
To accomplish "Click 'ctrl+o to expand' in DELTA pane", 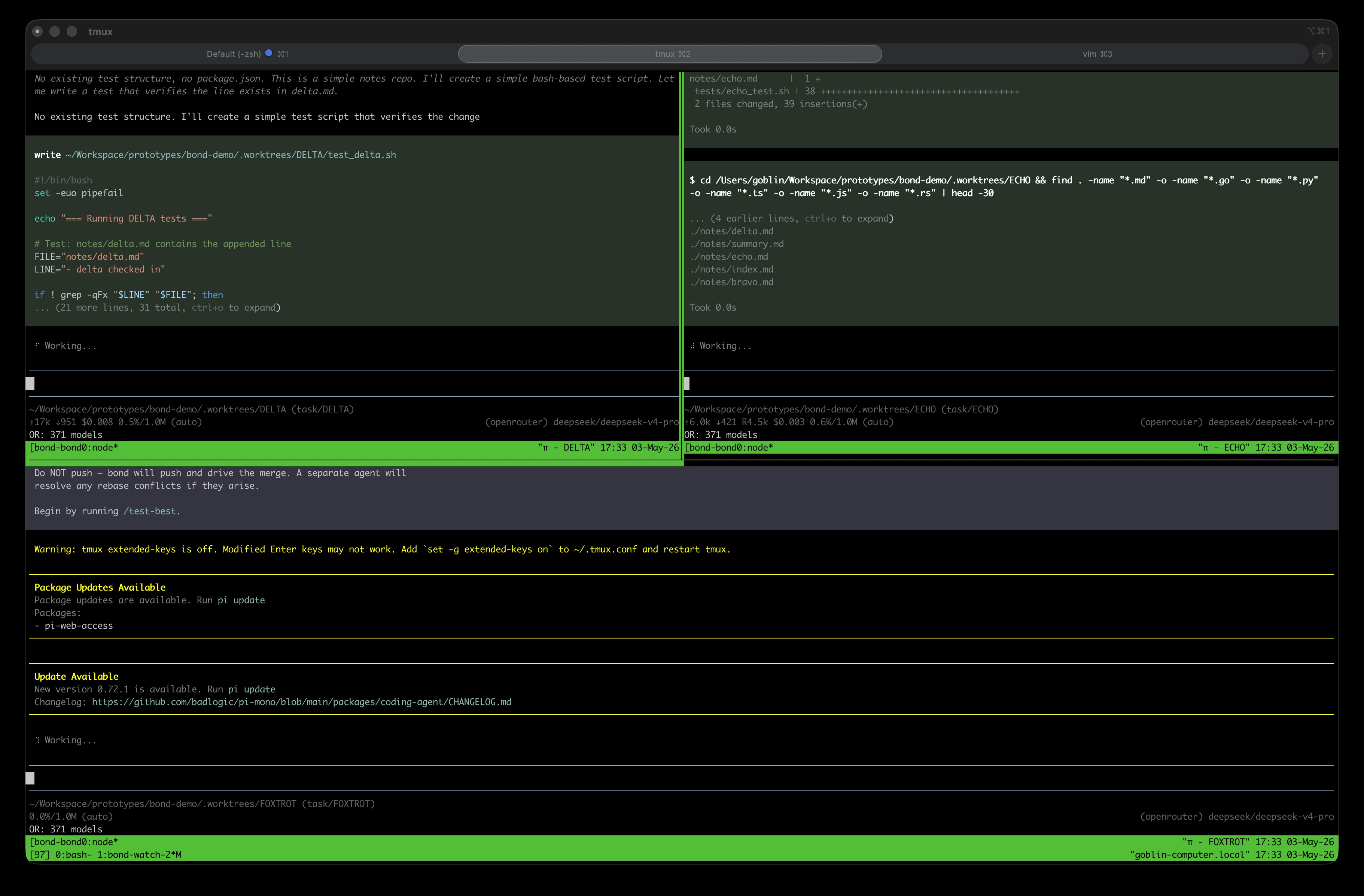I will point(235,308).
